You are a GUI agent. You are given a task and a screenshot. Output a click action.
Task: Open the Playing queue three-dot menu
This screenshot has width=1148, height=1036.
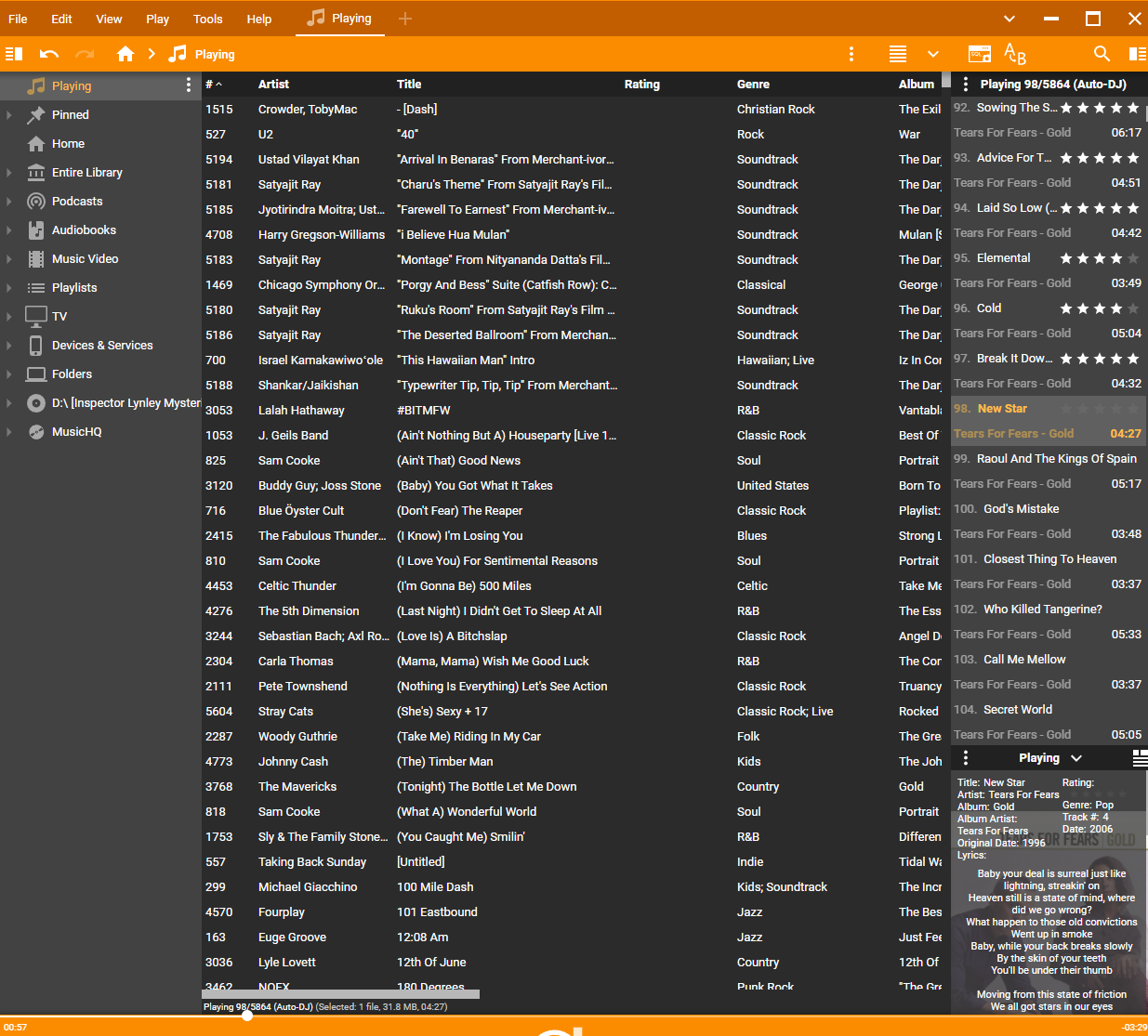coord(966,84)
